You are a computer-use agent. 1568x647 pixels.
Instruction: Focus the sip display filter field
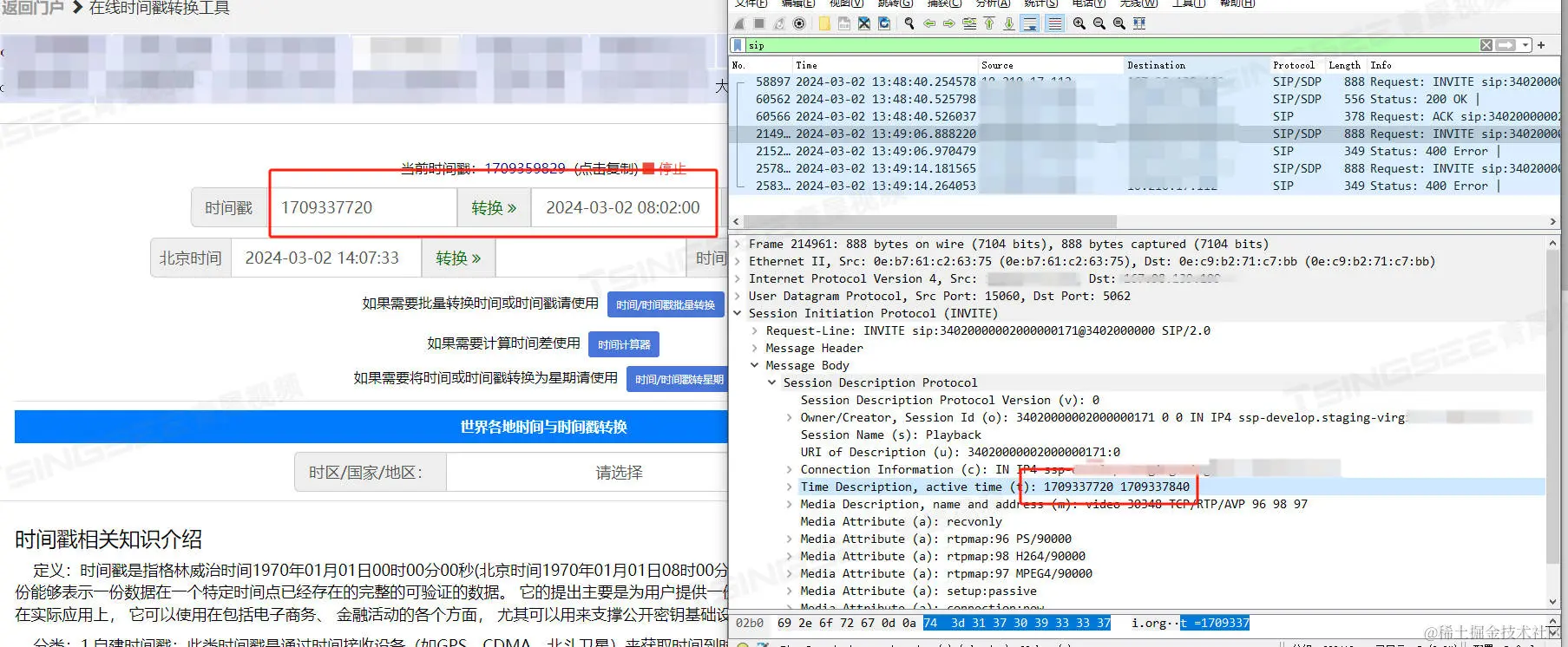(1111, 45)
